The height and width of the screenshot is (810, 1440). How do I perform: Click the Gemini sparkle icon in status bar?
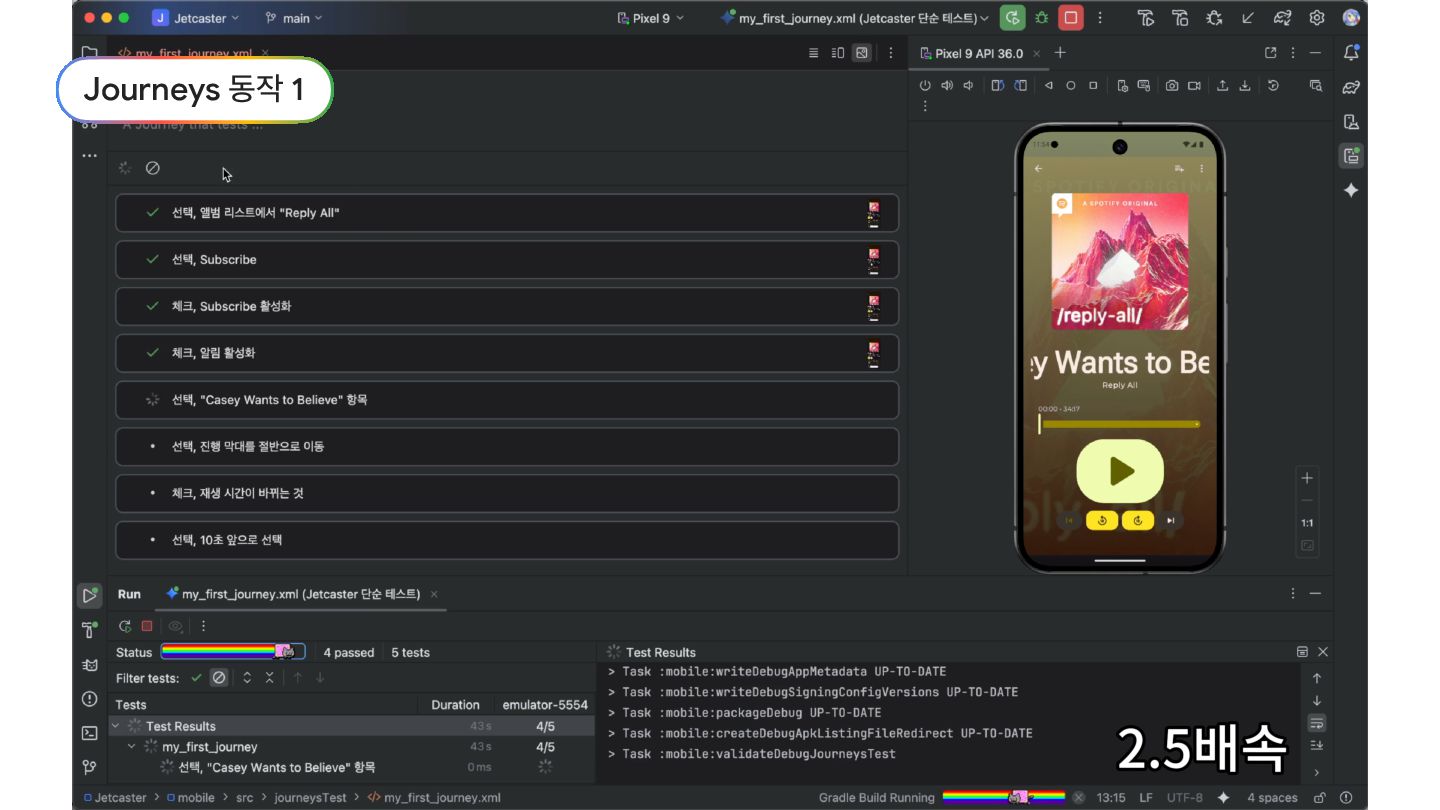pos(1222,797)
